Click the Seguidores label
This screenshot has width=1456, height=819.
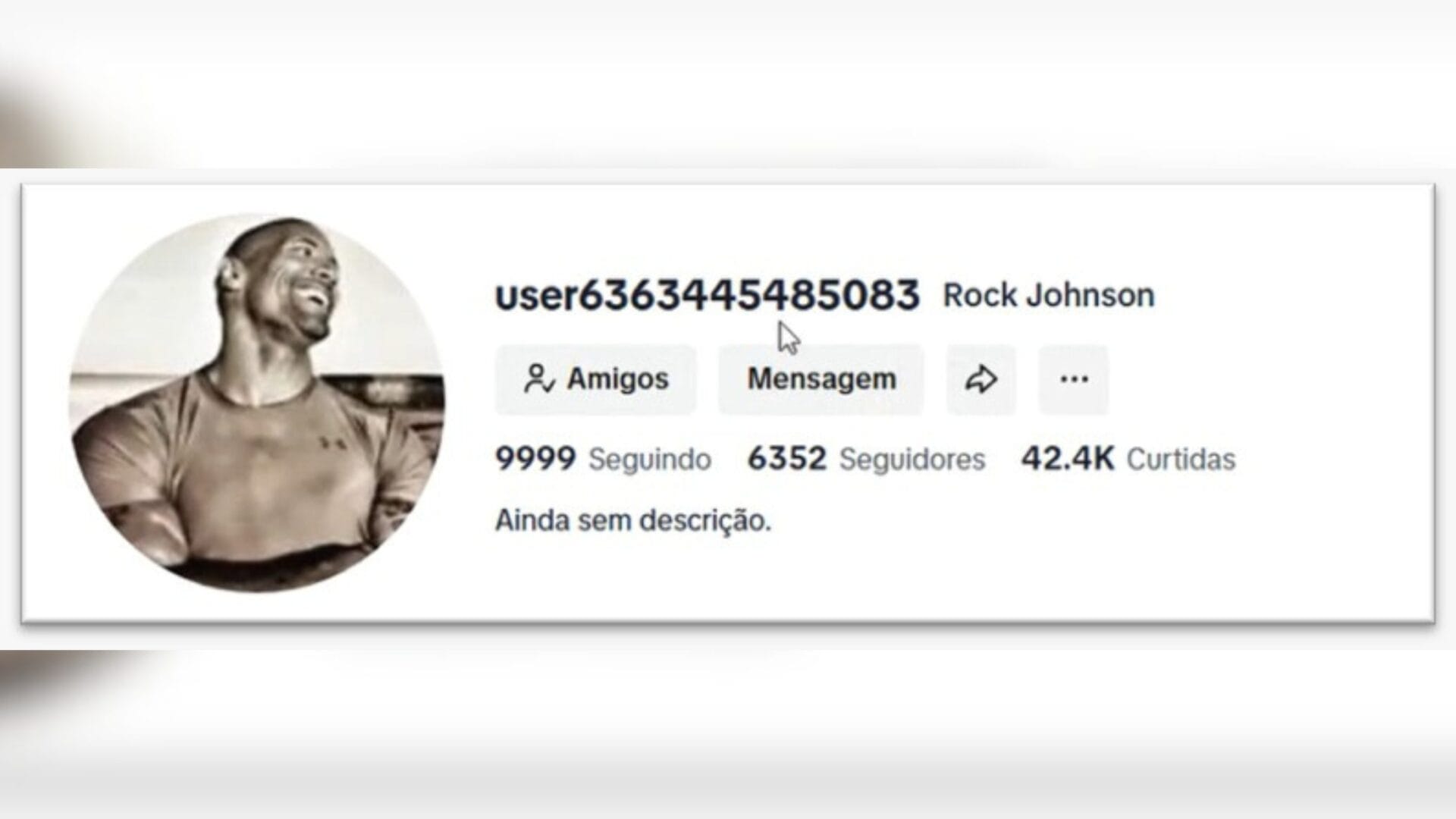(912, 460)
